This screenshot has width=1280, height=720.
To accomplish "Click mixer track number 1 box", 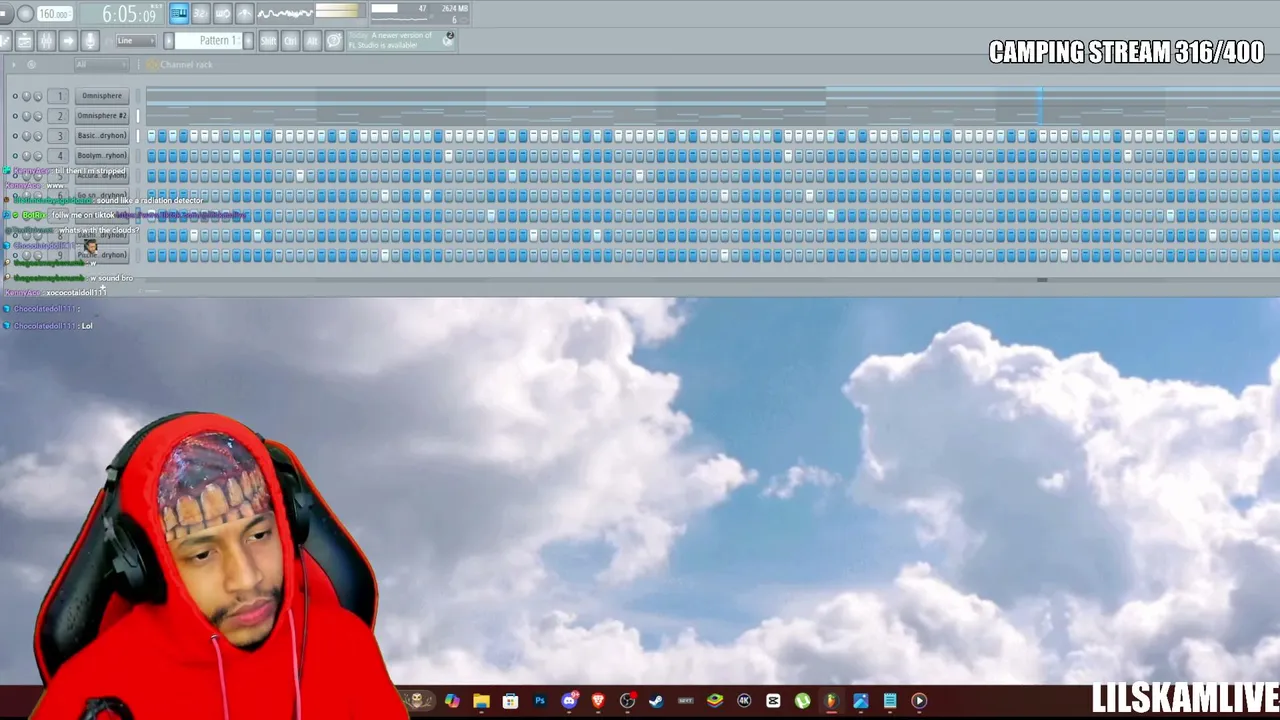I will pyautogui.click(x=59, y=96).
